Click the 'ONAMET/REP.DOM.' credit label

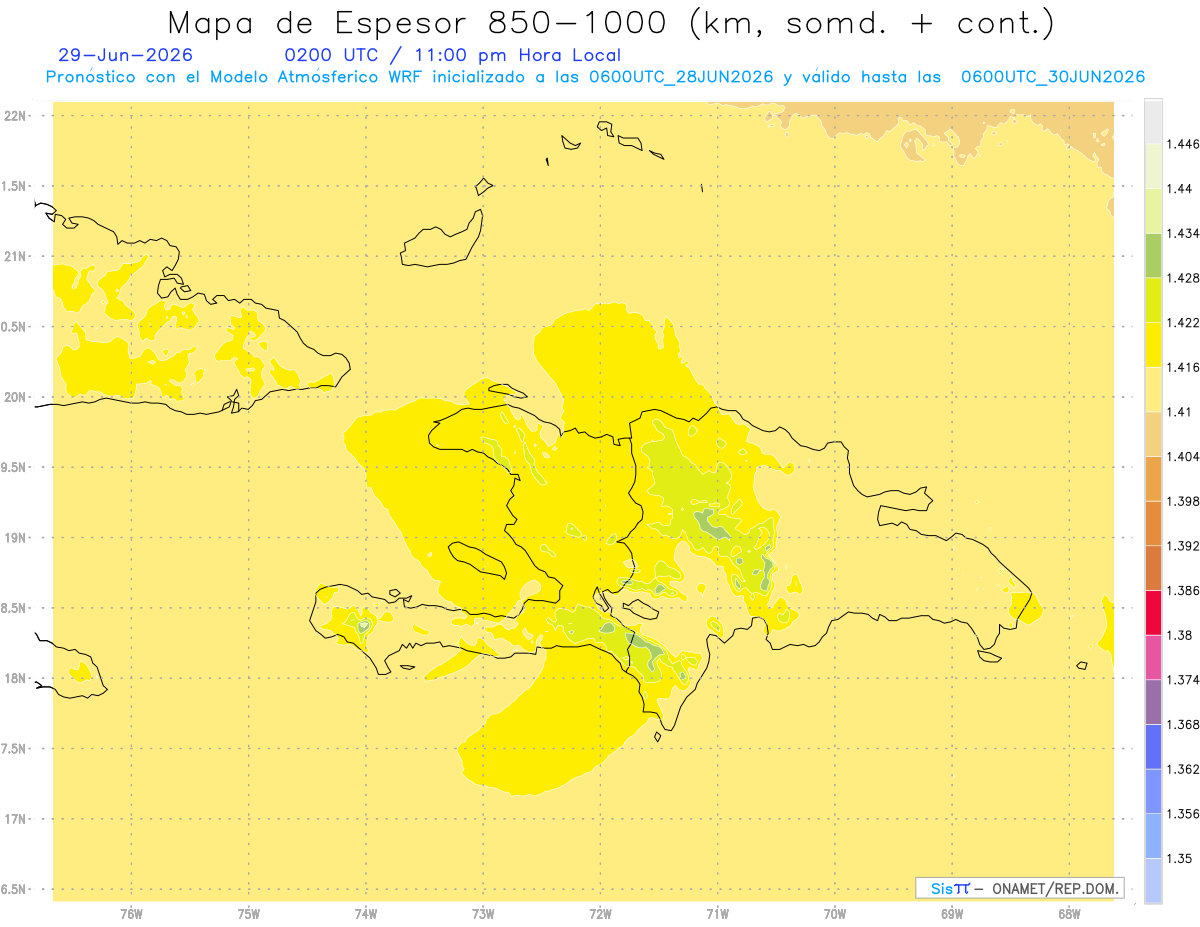1055,888
